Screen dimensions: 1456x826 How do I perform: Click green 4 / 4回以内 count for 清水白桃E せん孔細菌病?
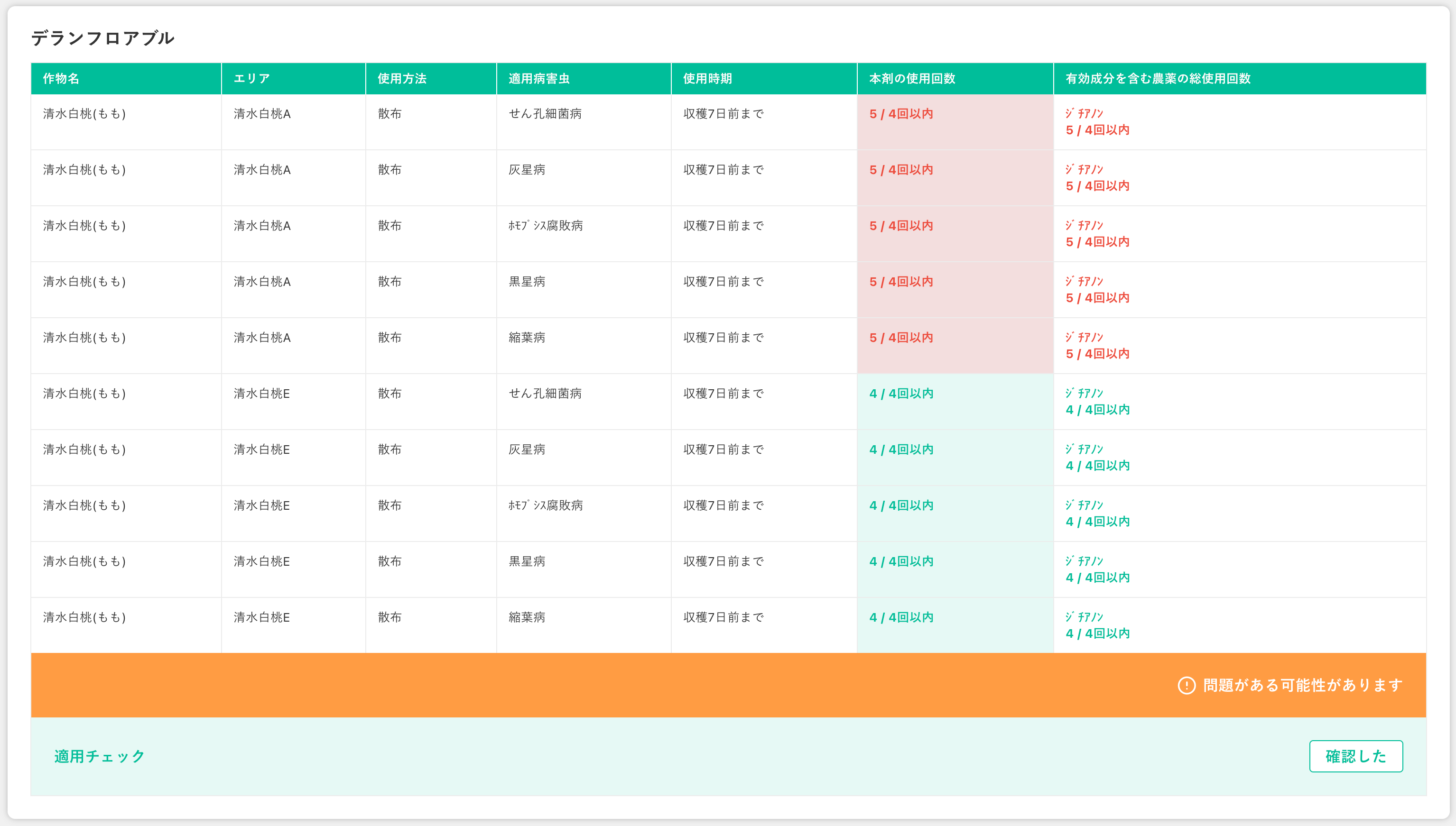901,393
